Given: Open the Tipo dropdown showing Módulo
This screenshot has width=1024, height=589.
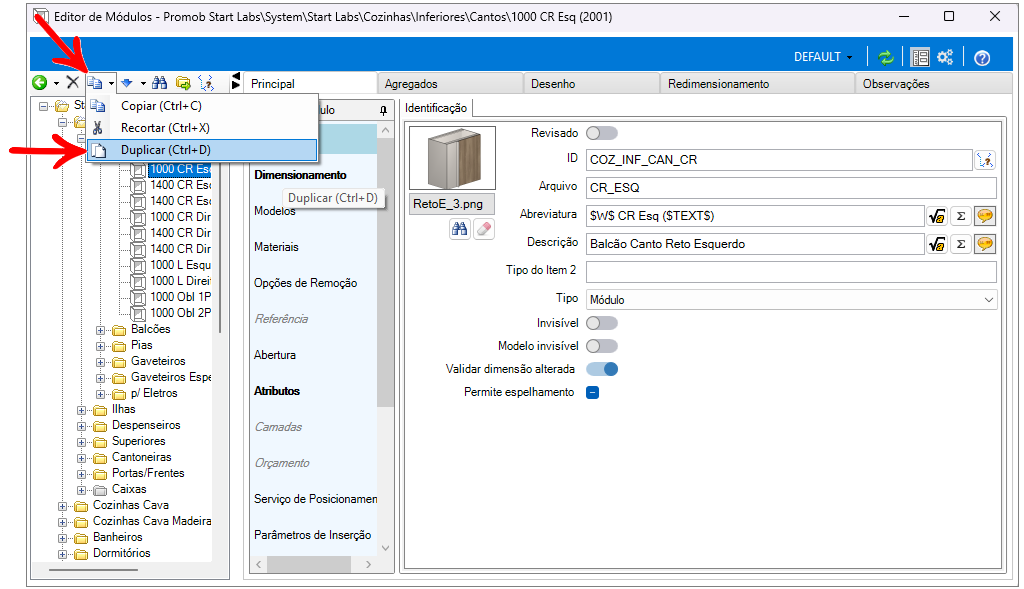Looking at the screenshot, I should (790, 299).
